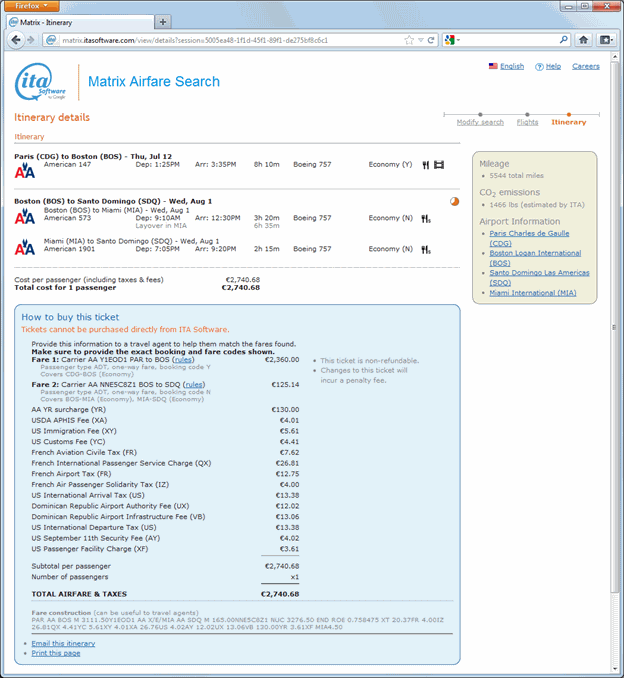Click the ITA Software logo
This screenshot has width=624, height=678.
pyautogui.click(x=40, y=82)
